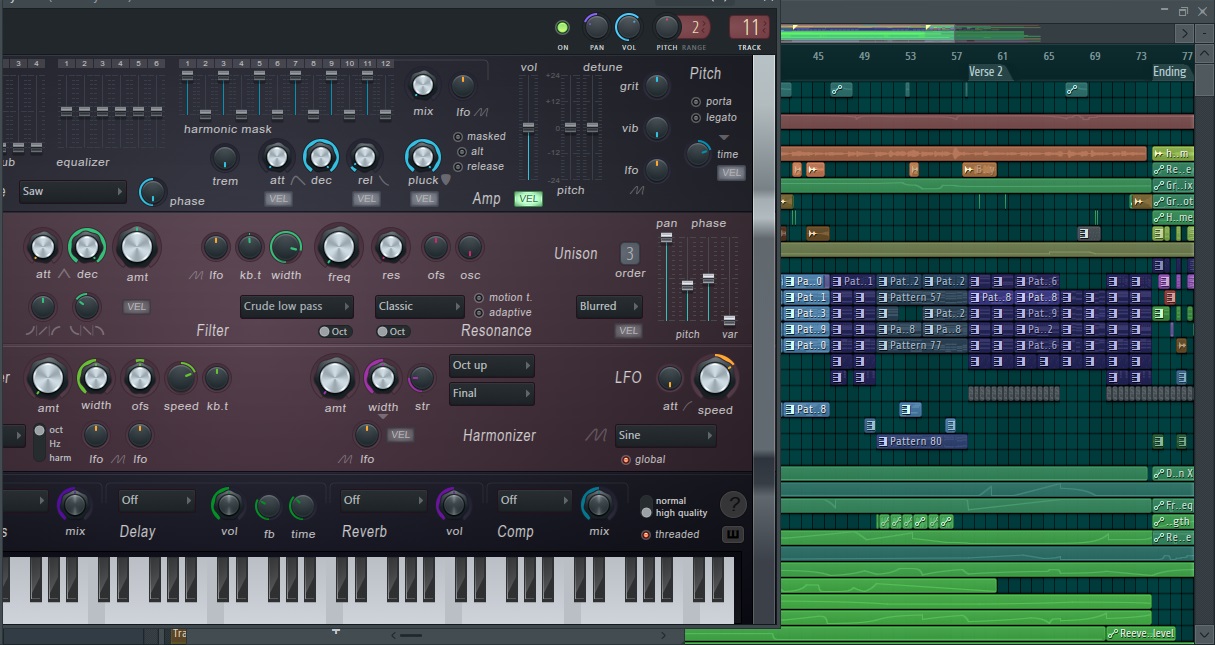Click the Delay fb knob
This screenshot has height=645, width=1215.
pos(268,507)
